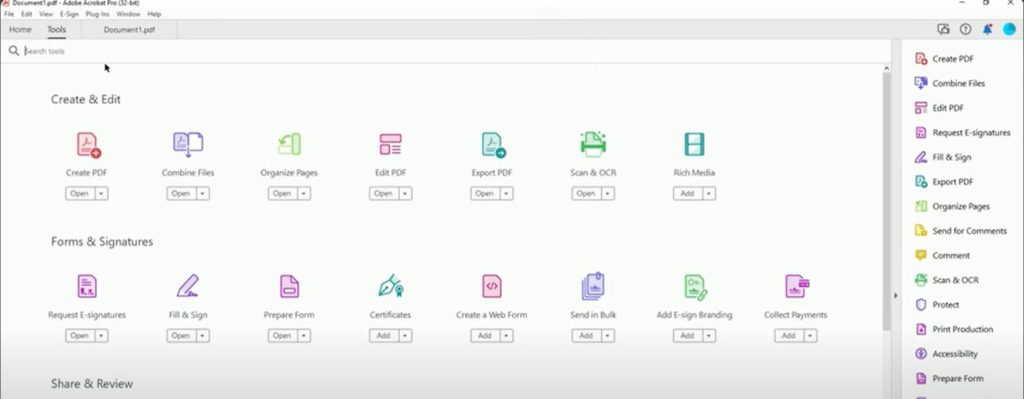
Task: Select Accessibility in the right sidebar
Action: click(946, 354)
